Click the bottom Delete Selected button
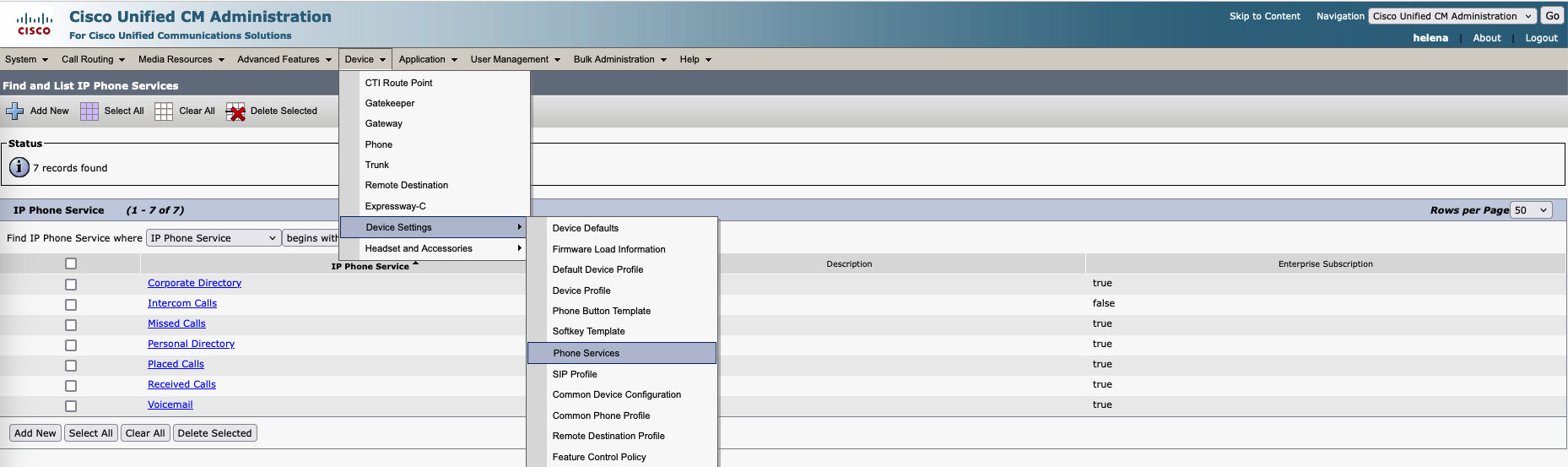 [214, 433]
